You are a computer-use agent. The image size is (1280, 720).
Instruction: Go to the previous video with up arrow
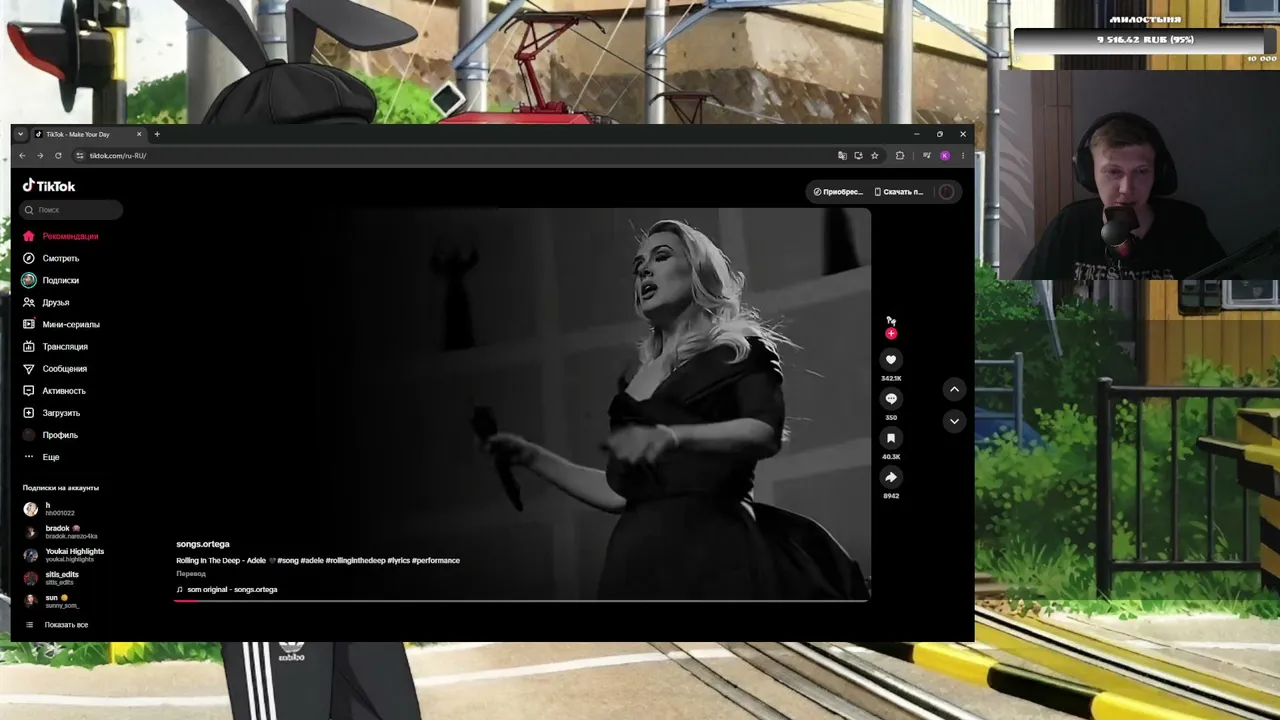954,389
